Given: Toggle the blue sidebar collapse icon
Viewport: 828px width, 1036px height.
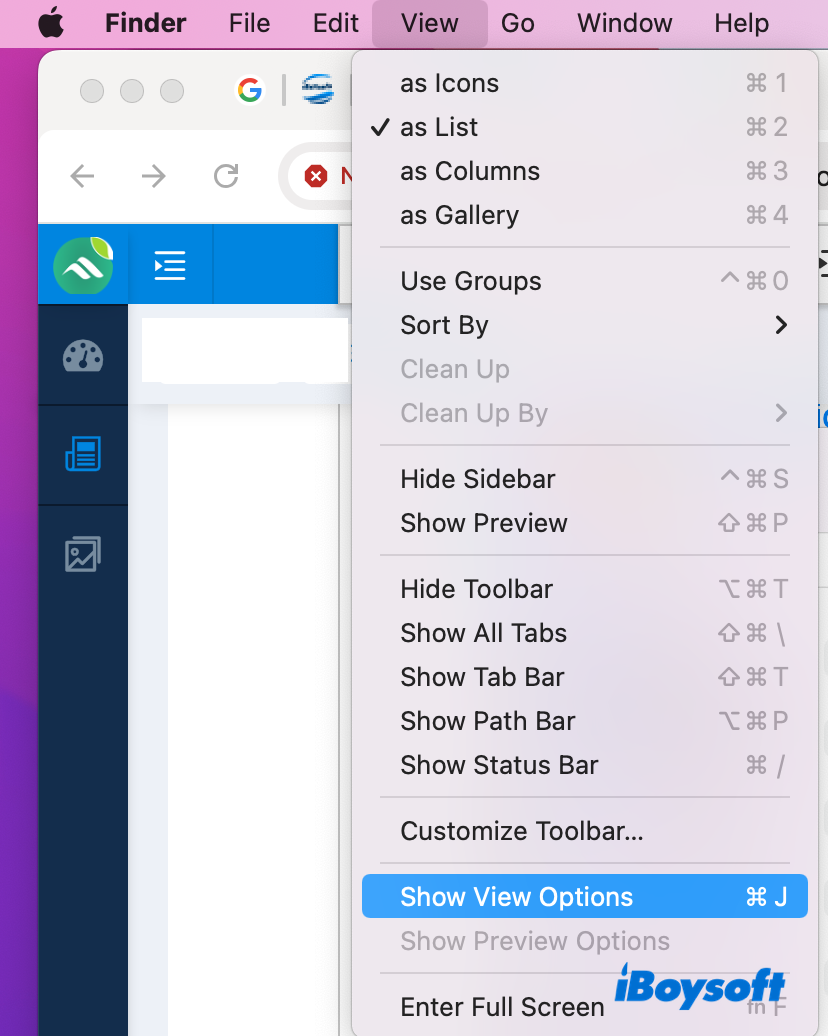Looking at the screenshot, I should 170,266.
